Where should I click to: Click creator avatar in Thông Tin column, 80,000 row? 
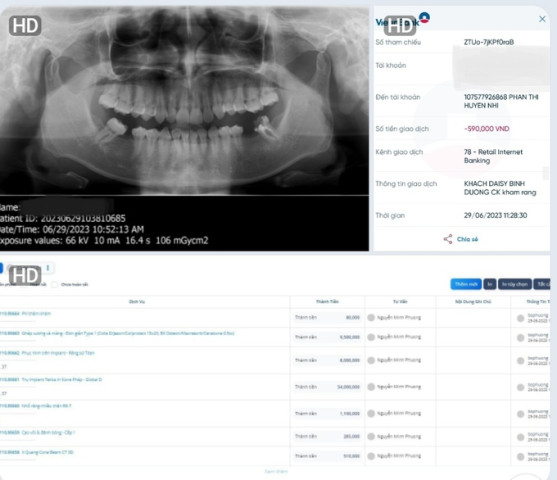[520, 318]
